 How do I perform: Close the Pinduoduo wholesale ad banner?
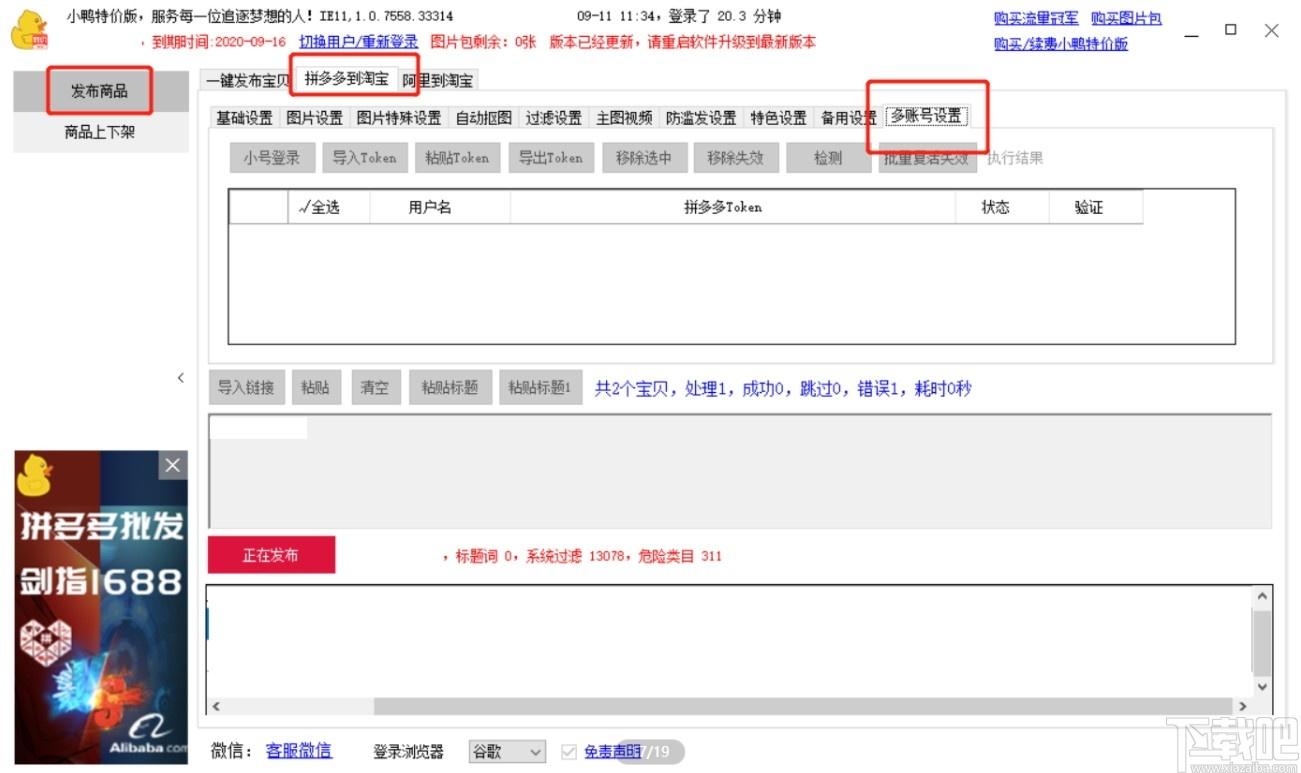[x=173, y=465]
